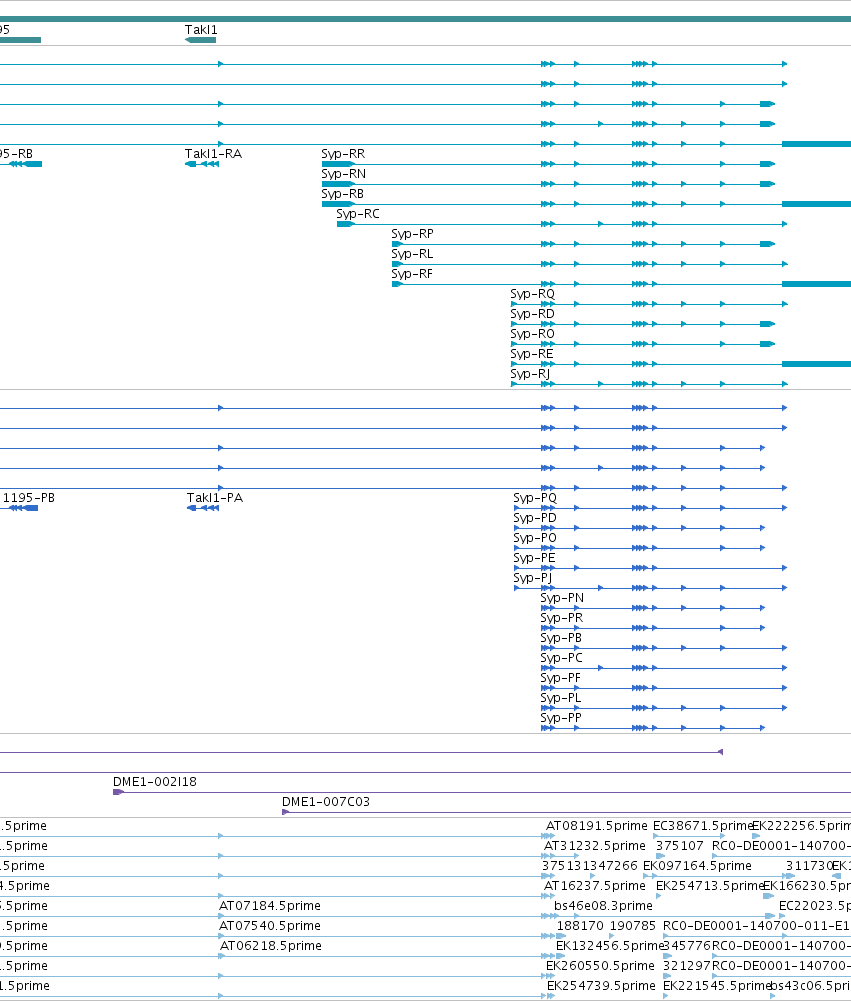Viewport: 851px width, 1001px height.
Task: Click the Takl1-RA transcript exon glyph
Action: (x=202, y=164)
